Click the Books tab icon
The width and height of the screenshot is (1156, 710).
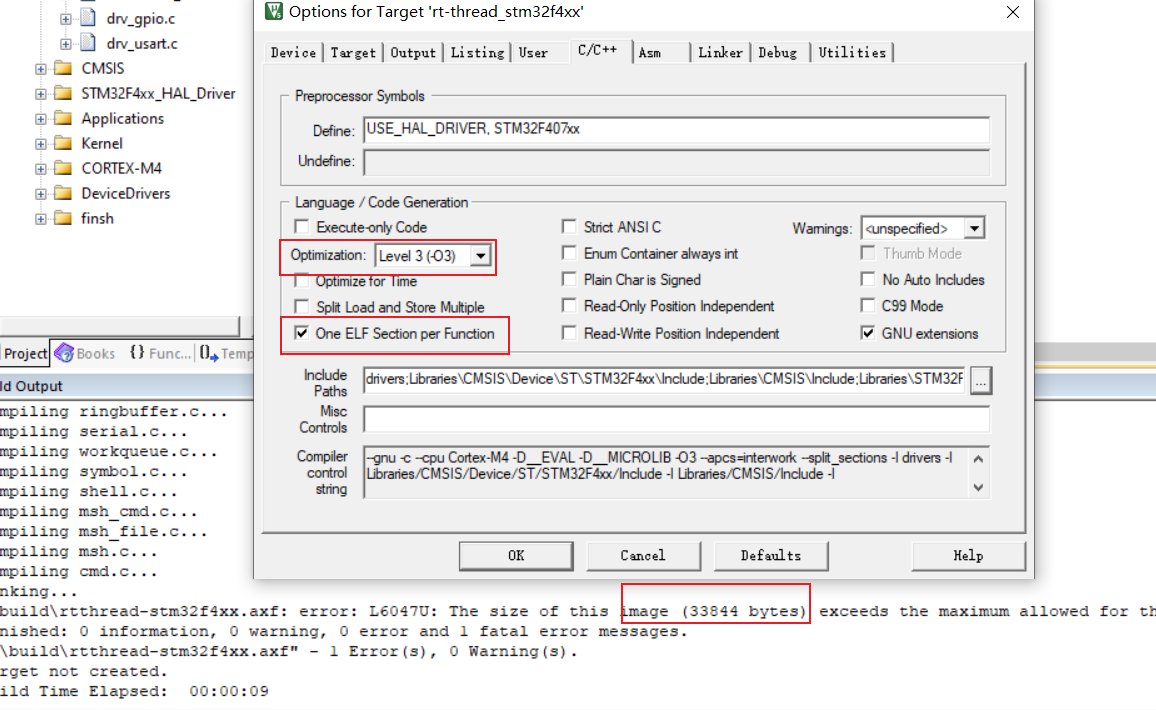pyautogui.click(x=64, y=353)
